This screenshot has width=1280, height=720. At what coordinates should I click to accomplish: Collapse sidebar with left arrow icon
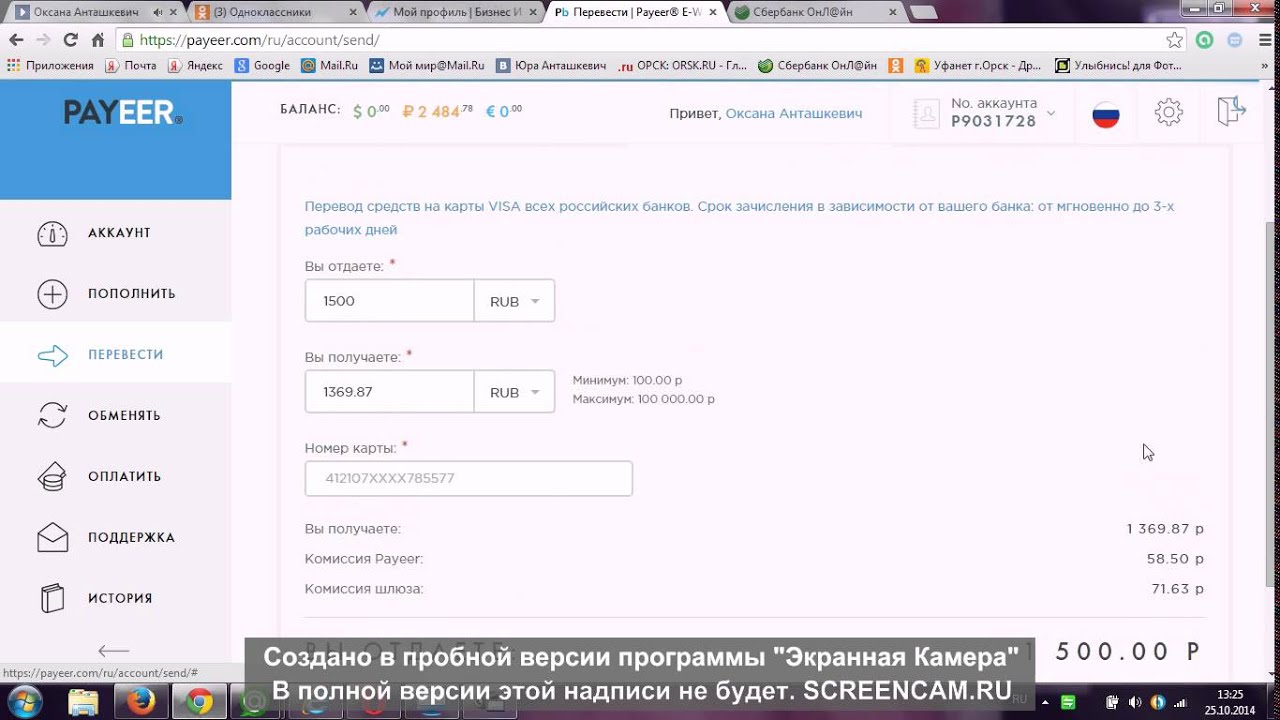coord(114,650)
